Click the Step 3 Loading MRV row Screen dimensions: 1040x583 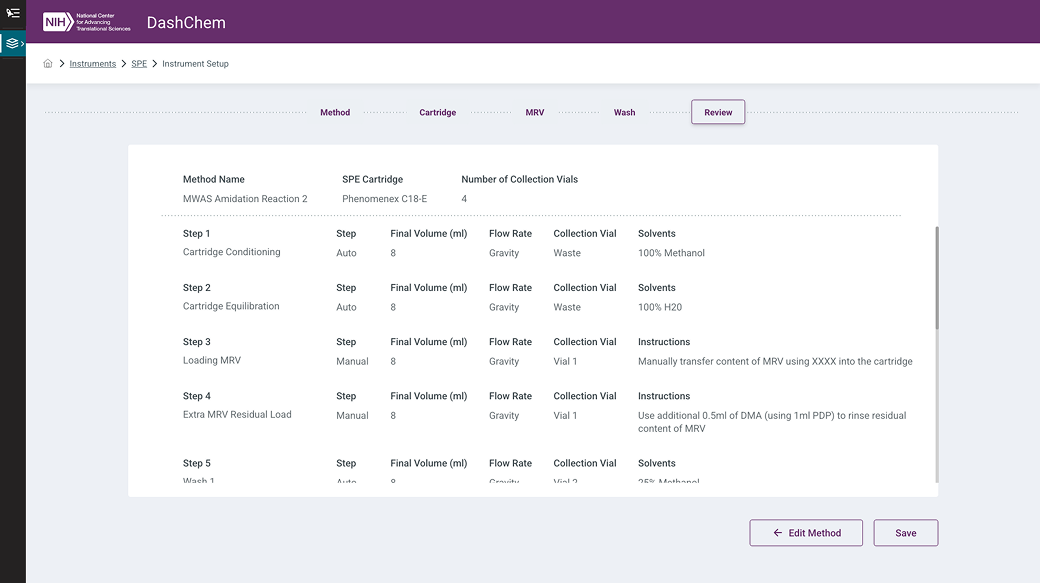(212, 360)
